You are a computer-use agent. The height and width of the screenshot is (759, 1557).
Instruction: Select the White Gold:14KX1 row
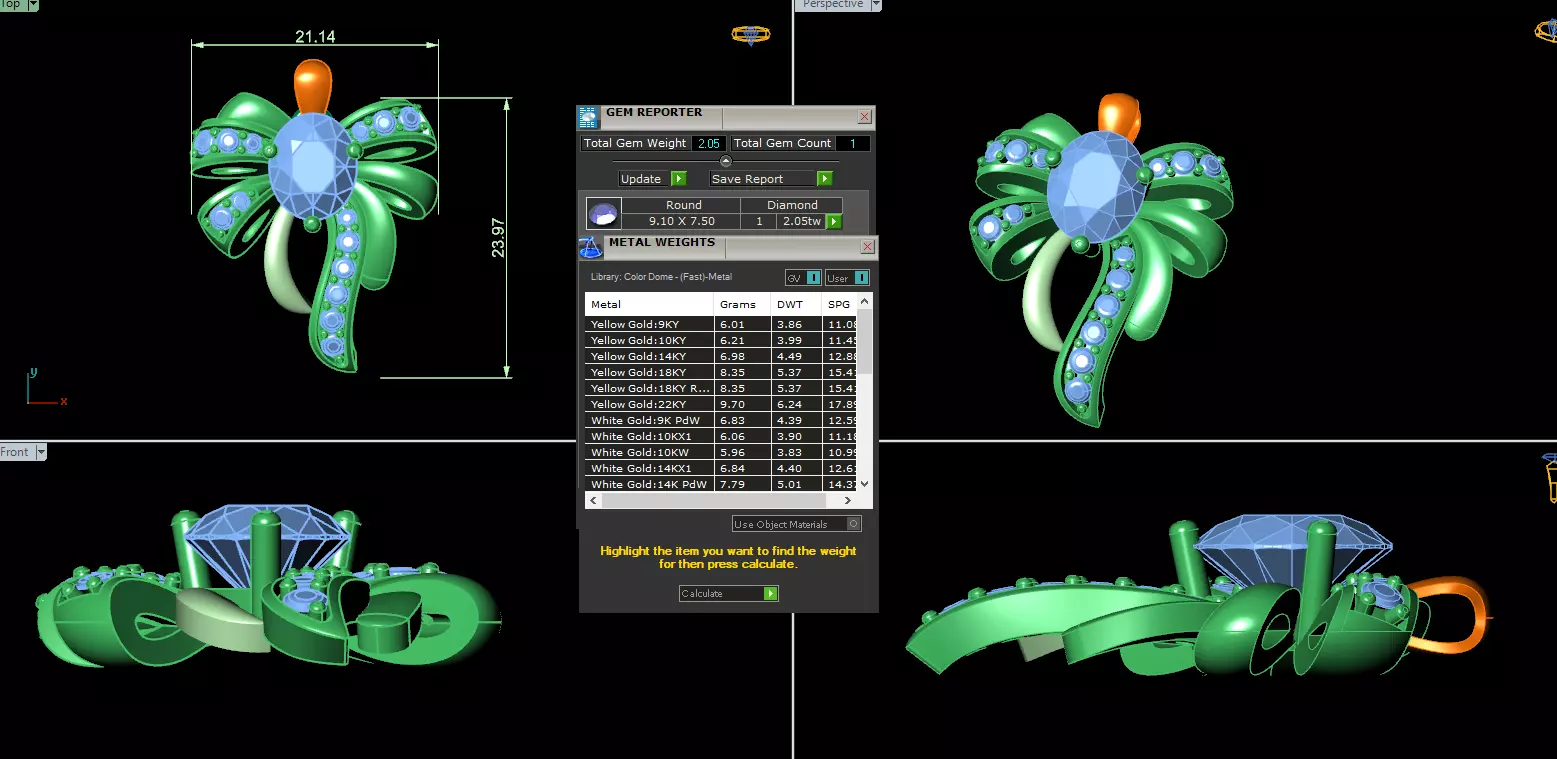coord(721,468)
